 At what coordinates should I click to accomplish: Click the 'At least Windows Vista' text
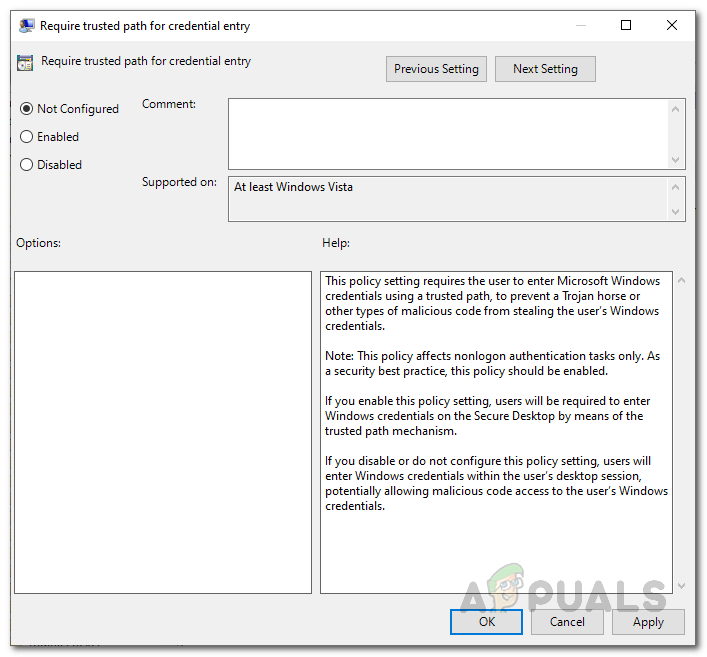(x=293, y=187)
